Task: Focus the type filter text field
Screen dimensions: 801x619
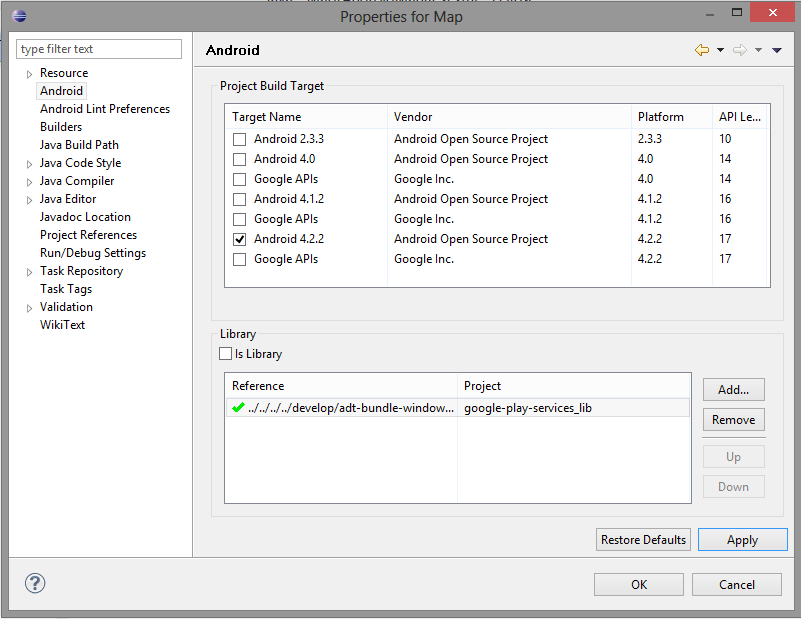Action: point(99,49)
